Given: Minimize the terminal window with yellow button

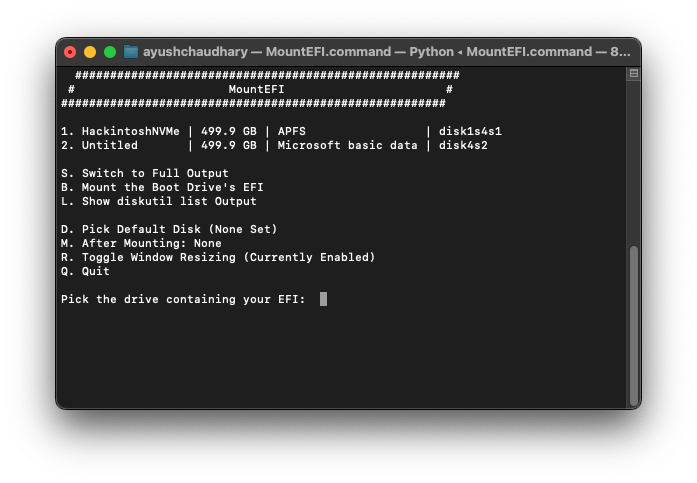Looking at the screenshot, I should tap(90, 51).
